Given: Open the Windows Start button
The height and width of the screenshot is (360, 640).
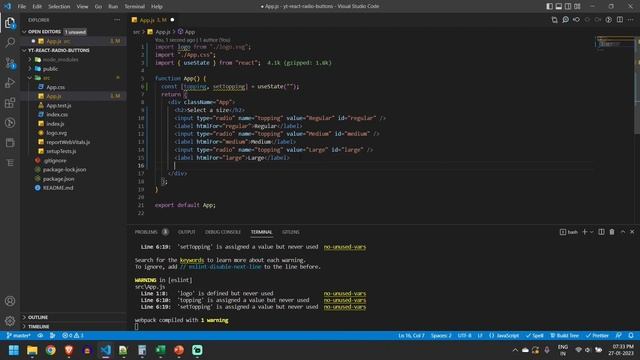Looking at the screenshot, I should coord(14,350).
